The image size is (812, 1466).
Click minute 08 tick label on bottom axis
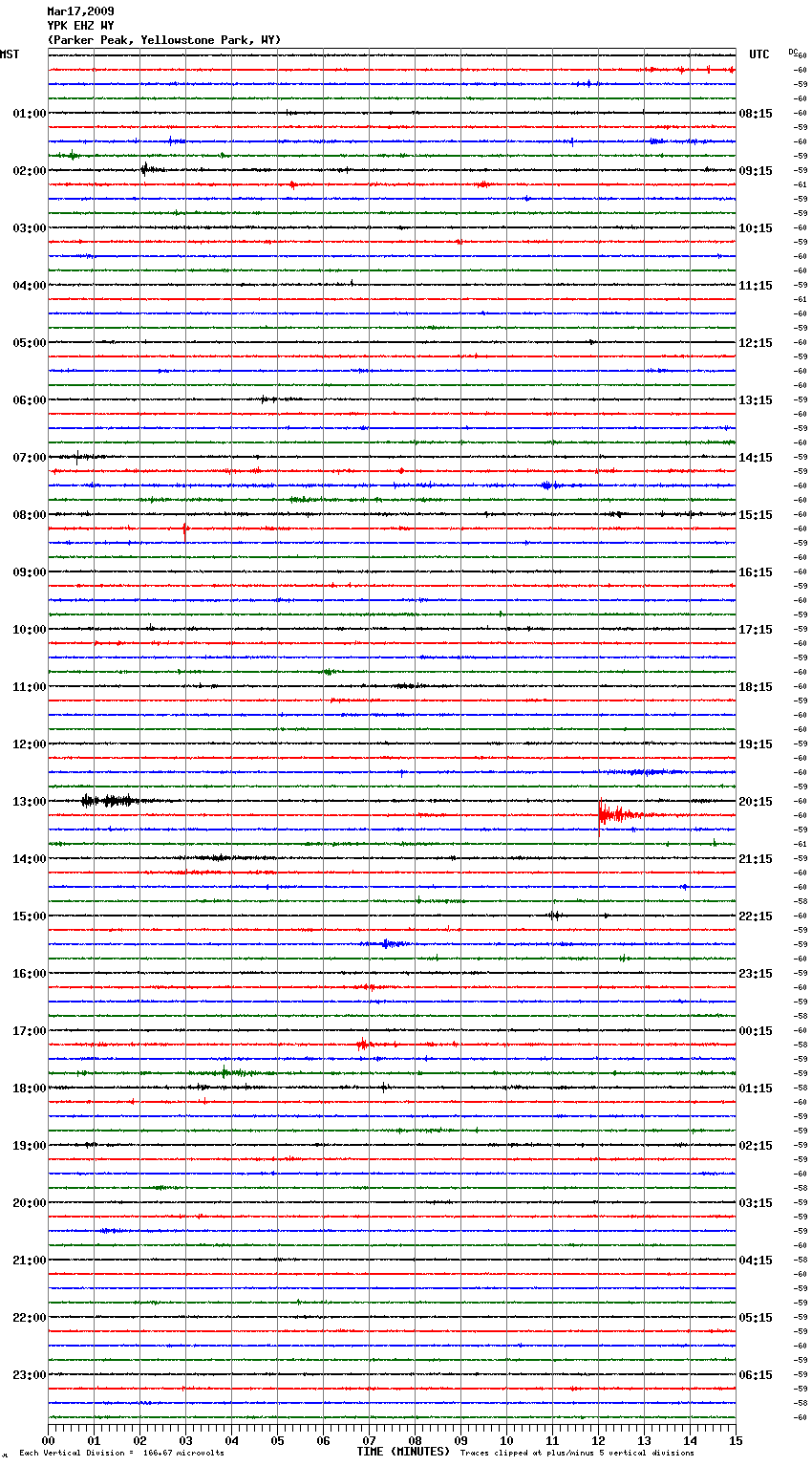point(415,1440)
